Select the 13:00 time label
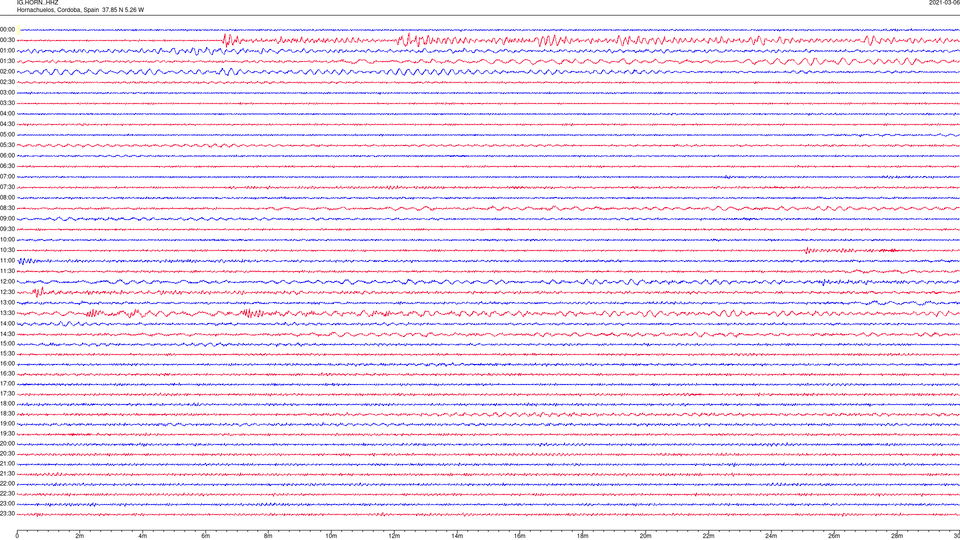The height and width of the screenshot is (540, 960). pyautogui.click(x=7, y=302)
